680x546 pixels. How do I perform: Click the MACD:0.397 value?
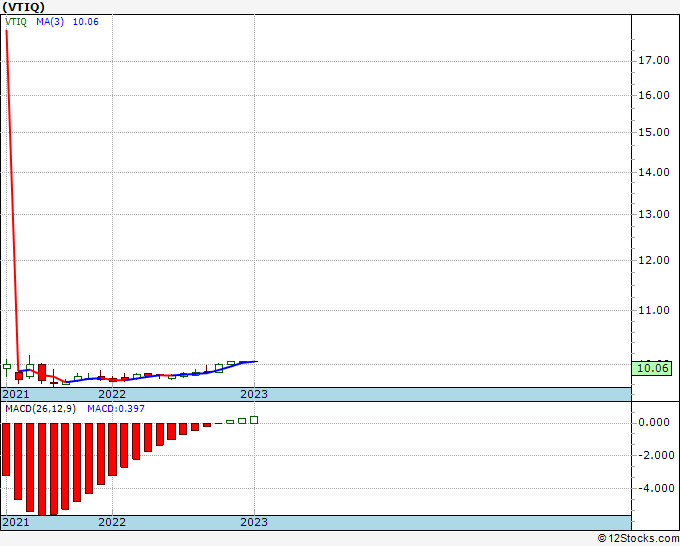(x=116, y=409)
